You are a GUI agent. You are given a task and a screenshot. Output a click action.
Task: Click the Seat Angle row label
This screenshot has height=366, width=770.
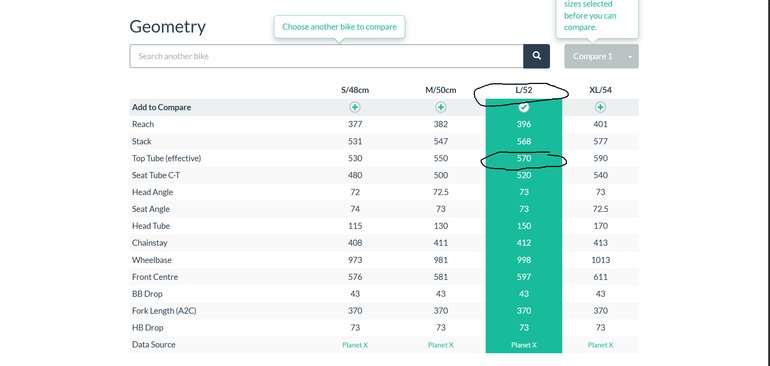(151, 209)
